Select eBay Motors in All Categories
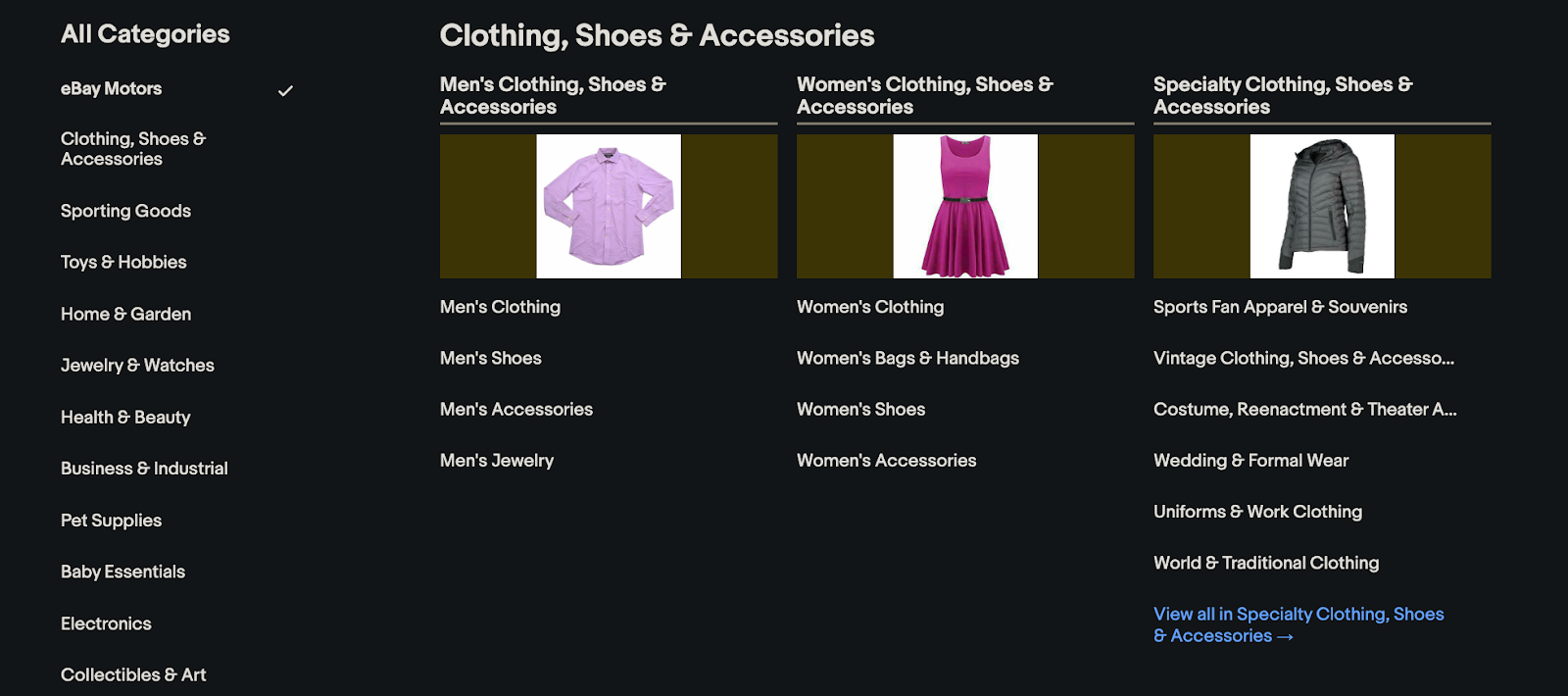Viewport: 1568px width, 696px height. (x=111, y=88)
